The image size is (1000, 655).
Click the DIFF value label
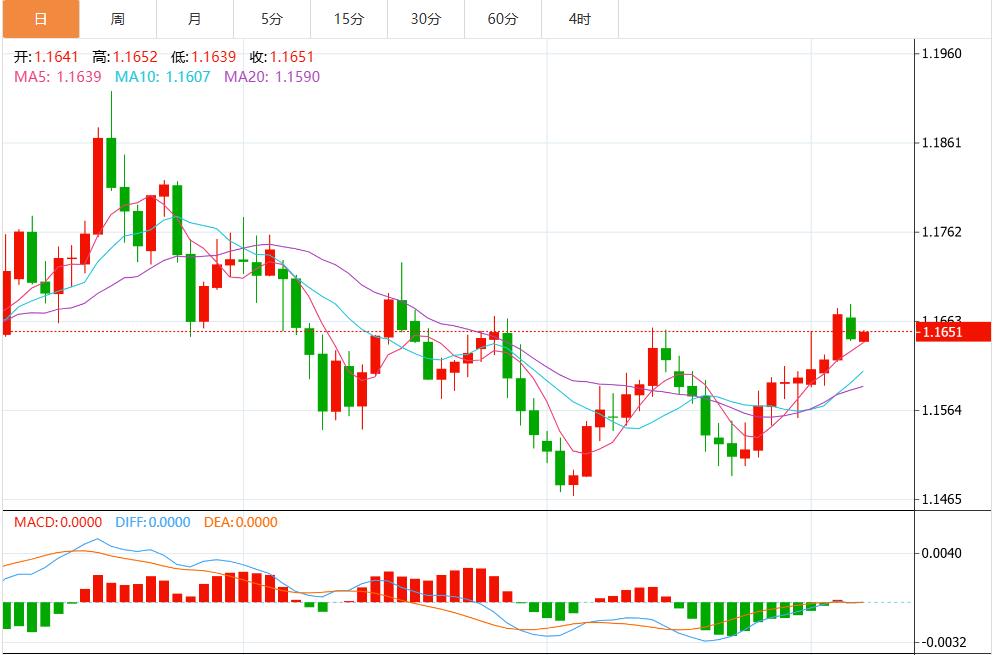(152, 522)
